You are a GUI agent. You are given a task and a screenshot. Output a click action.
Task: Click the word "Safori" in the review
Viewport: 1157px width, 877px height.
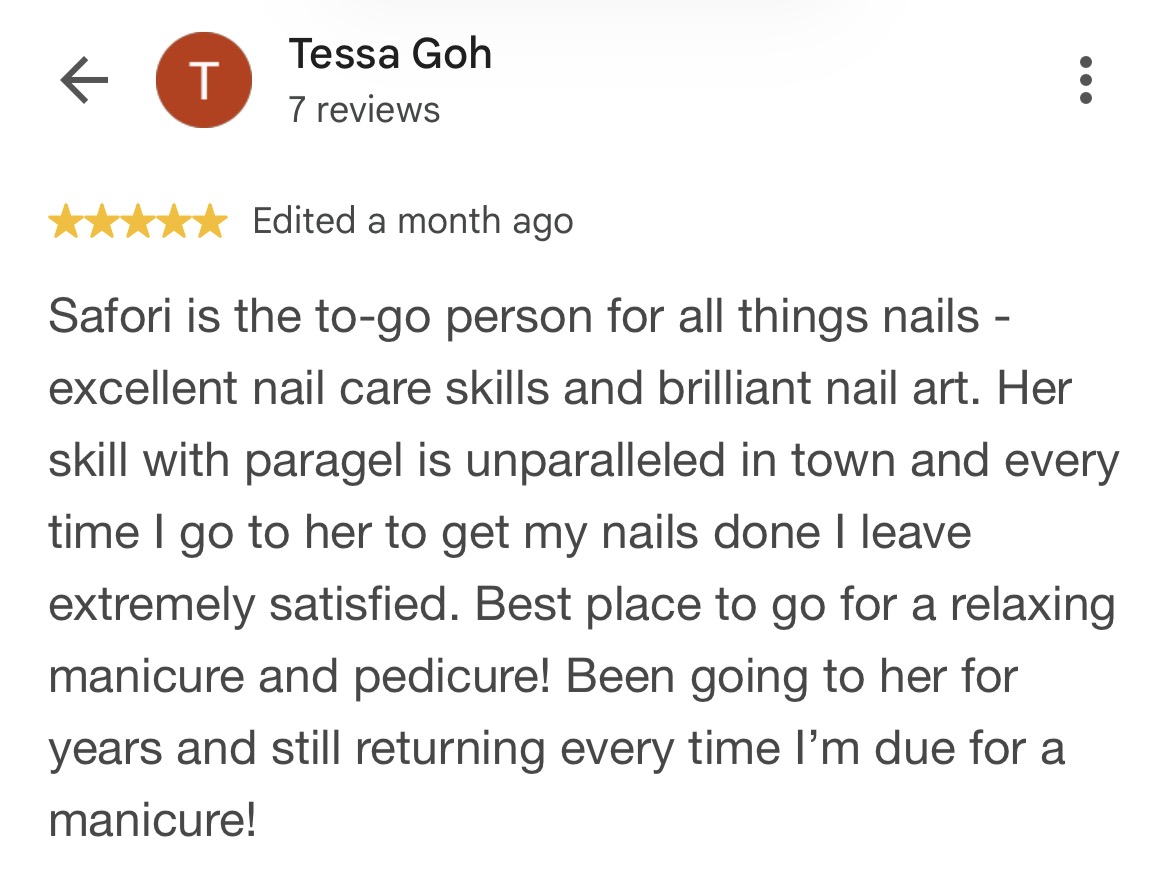[110, 316]
